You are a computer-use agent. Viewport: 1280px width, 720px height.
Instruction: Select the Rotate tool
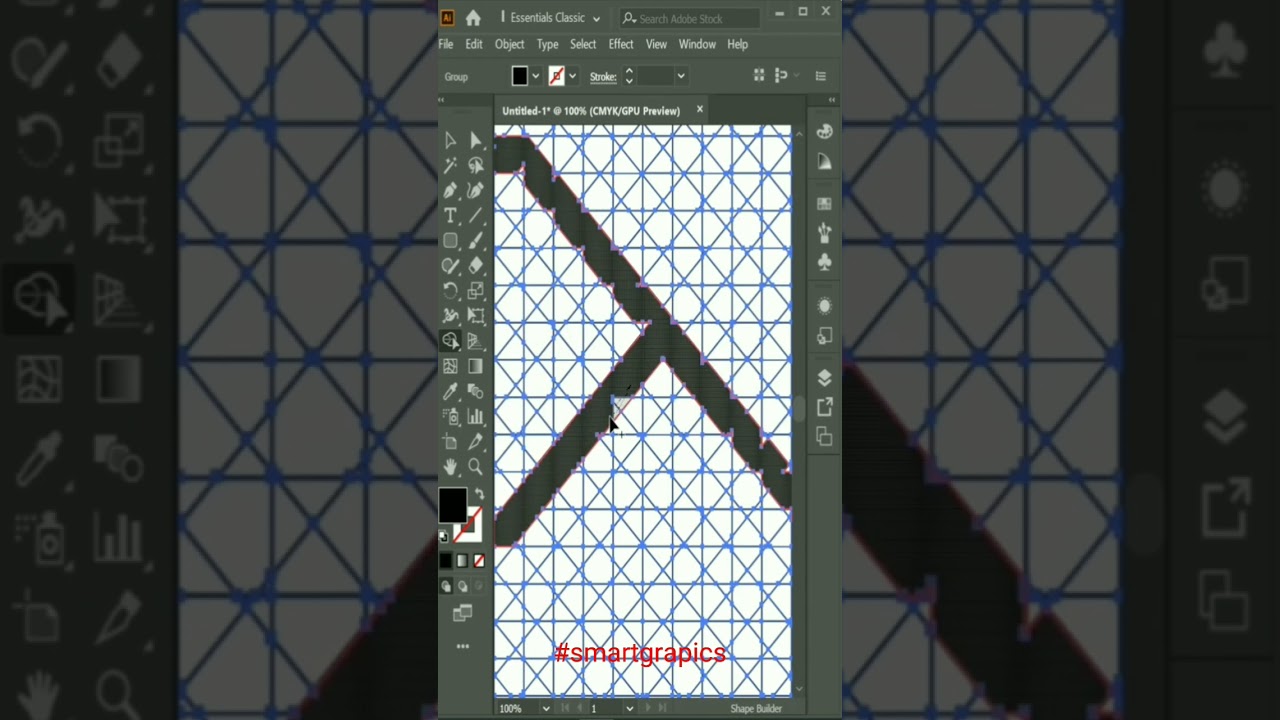pyautogui.click(x=450, y=291)
